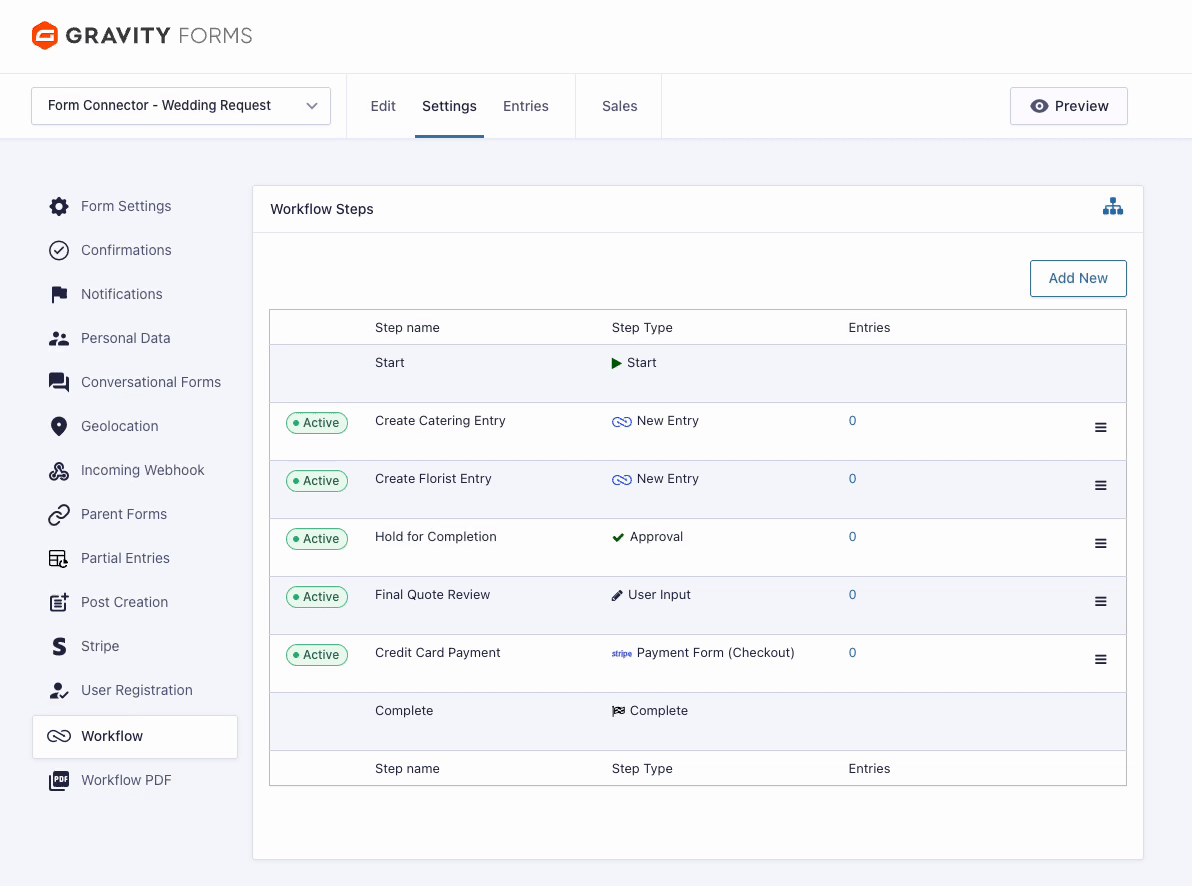Click the Preview button
The height and width of the screenshot is (886, 1192).
click(x=1068, y=106)
